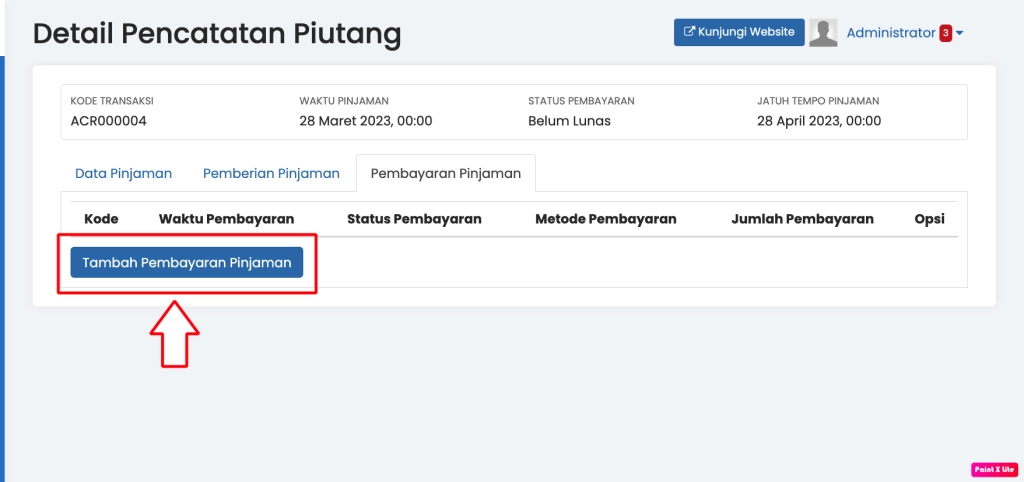Click the Jumlah Pembayaran column header
The height and width of the screenshot is (482, 1024).
tap(802, 219)
